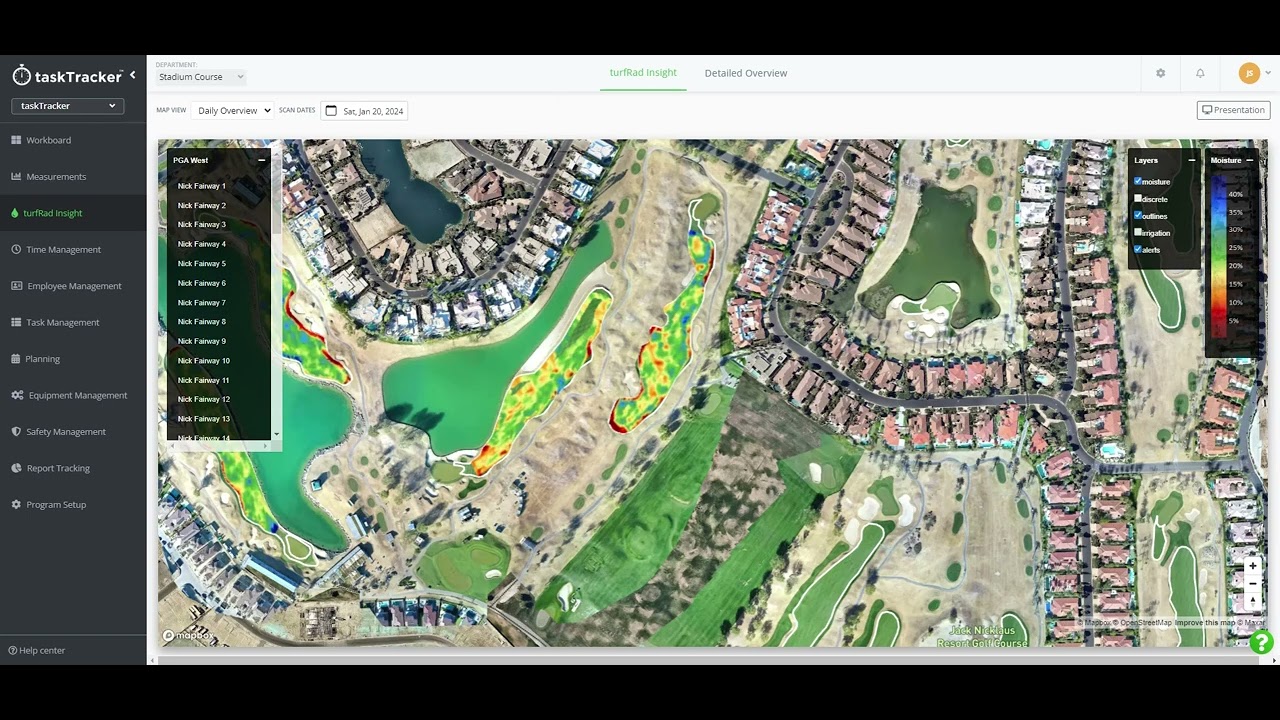Open the notifications bell
1280x720 pixels.
(x=1200, y=73)
